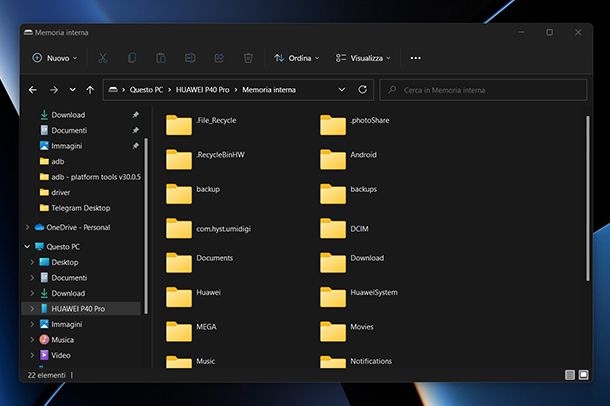Switch to details view icon in status bar
This screenshot has height=406, width=610.
coord(570,375)
